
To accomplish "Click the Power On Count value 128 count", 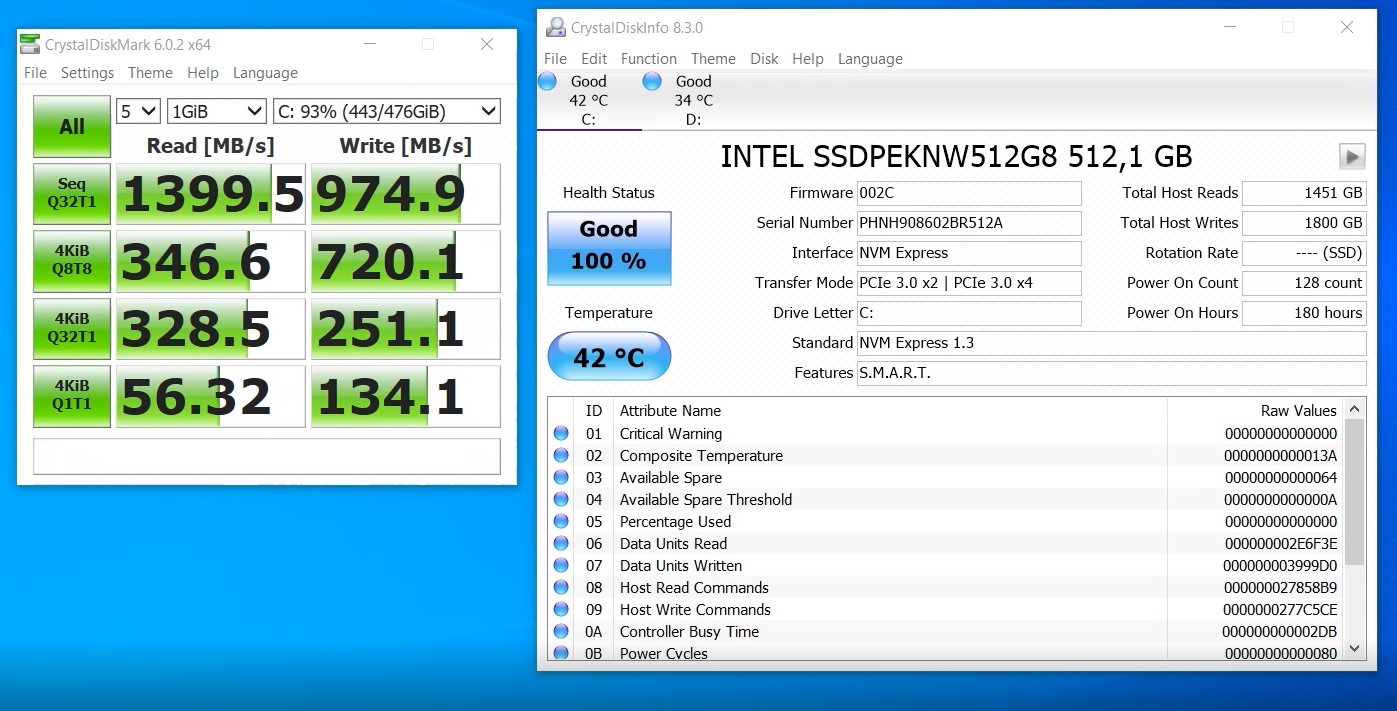I will (1304, 283).
